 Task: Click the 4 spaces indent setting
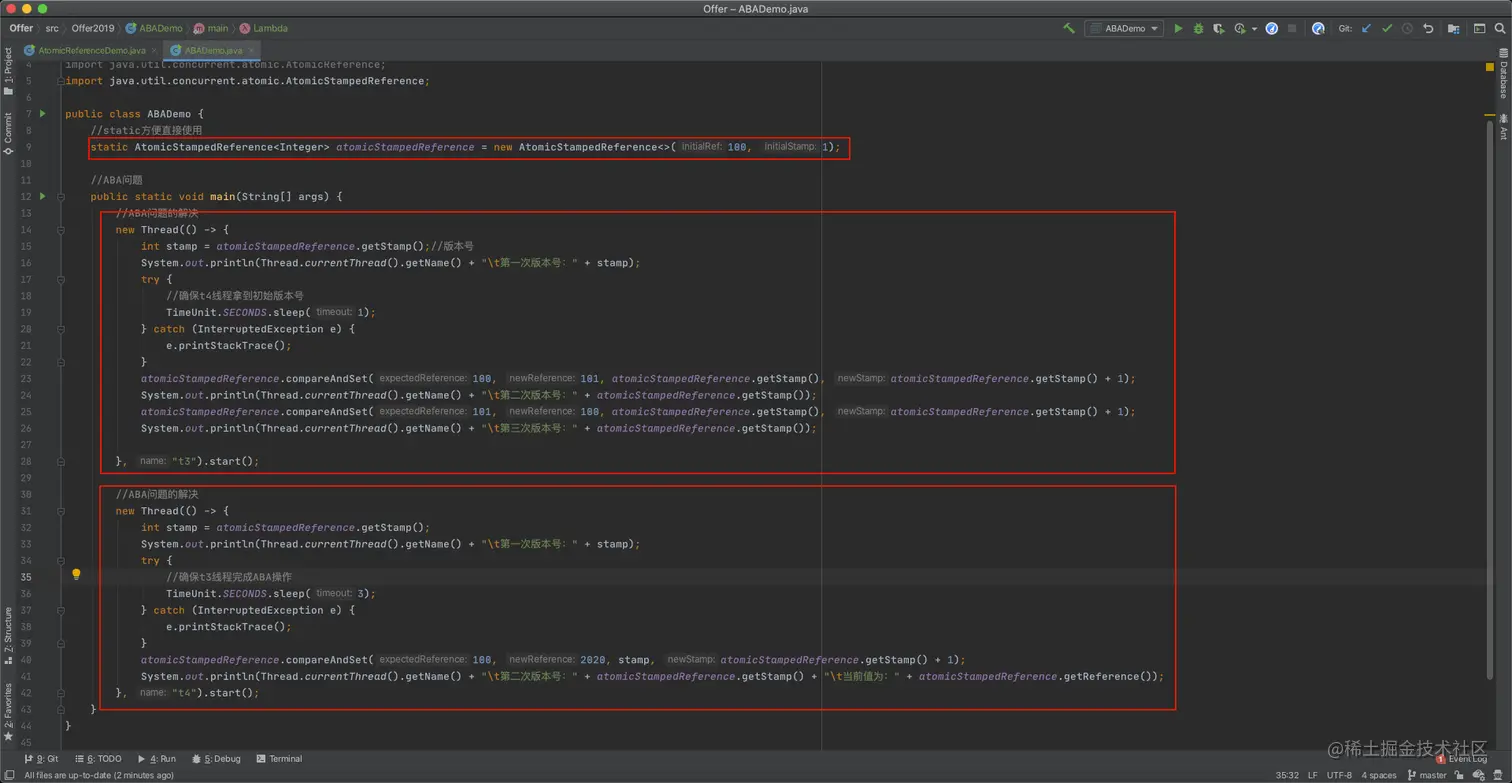point(1379,775)
